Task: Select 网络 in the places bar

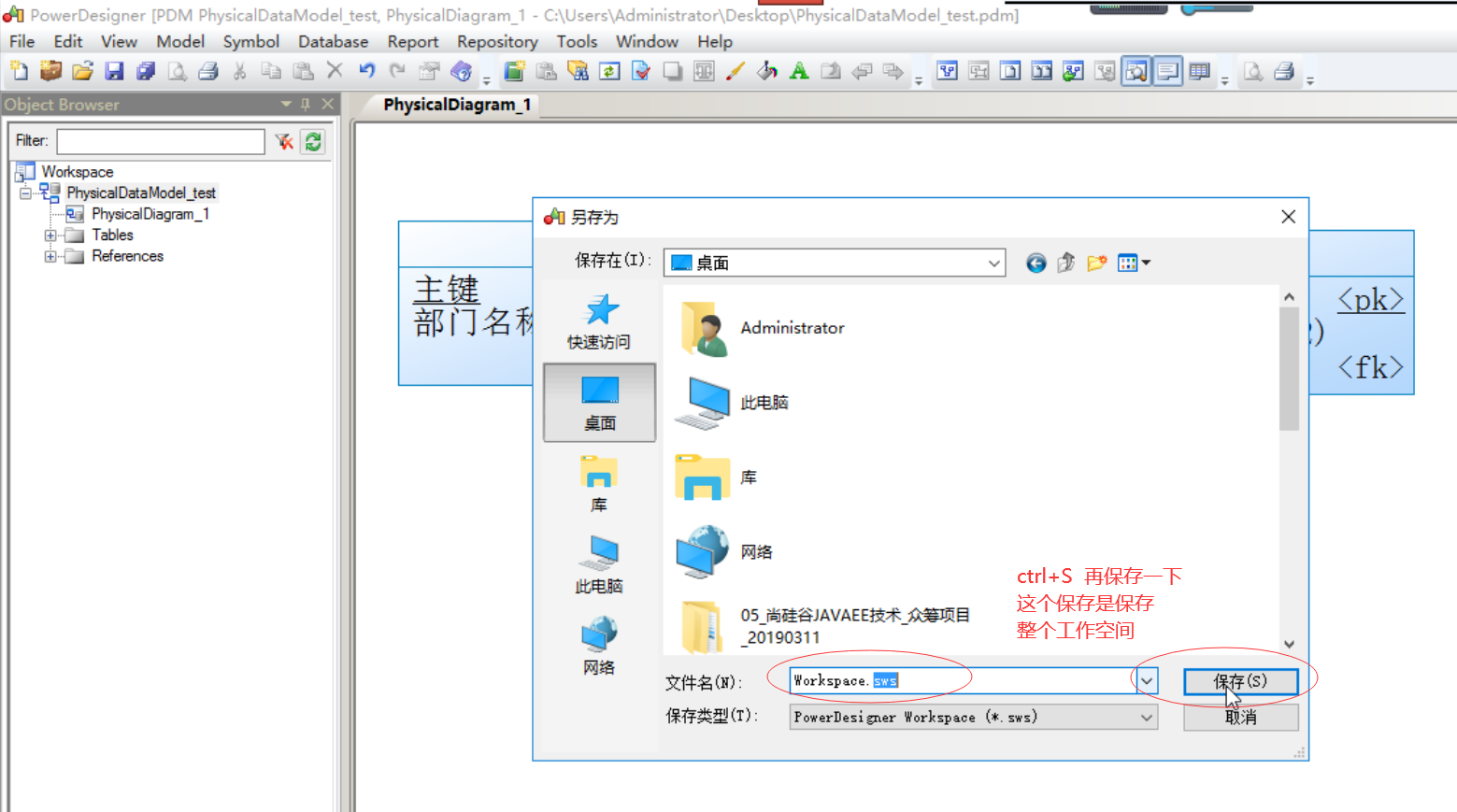Action: (x=599, y=647)
